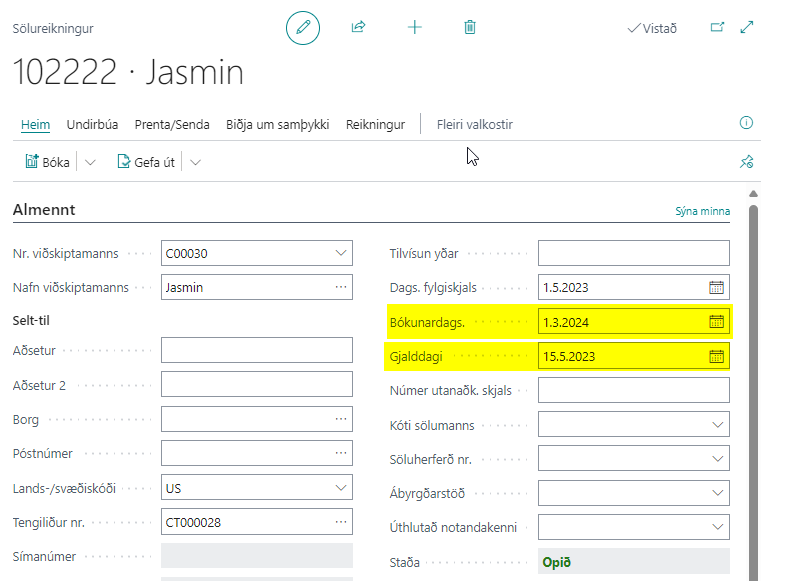
Task: Click the Sýna minna link
Action: click(x=702, y=211)
